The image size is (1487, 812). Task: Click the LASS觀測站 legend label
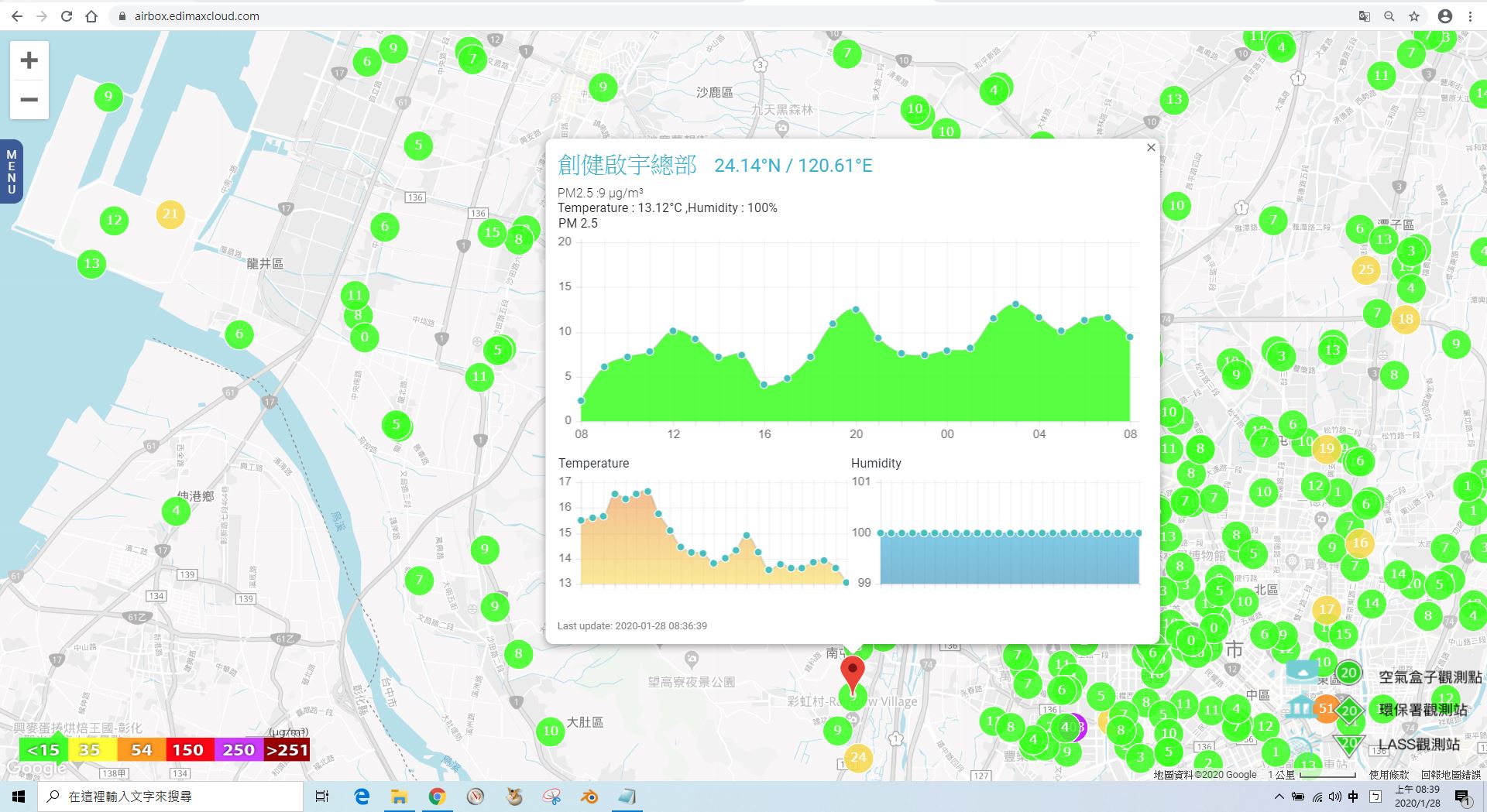pos(1419,745)
